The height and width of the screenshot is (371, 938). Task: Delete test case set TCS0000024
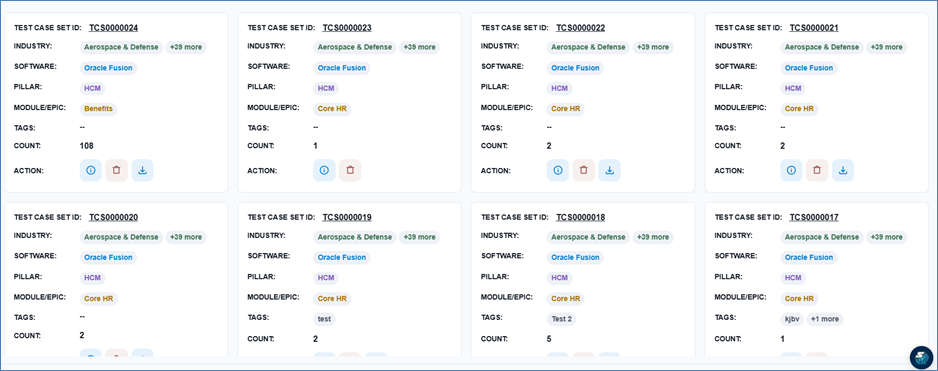click(117, 171)
